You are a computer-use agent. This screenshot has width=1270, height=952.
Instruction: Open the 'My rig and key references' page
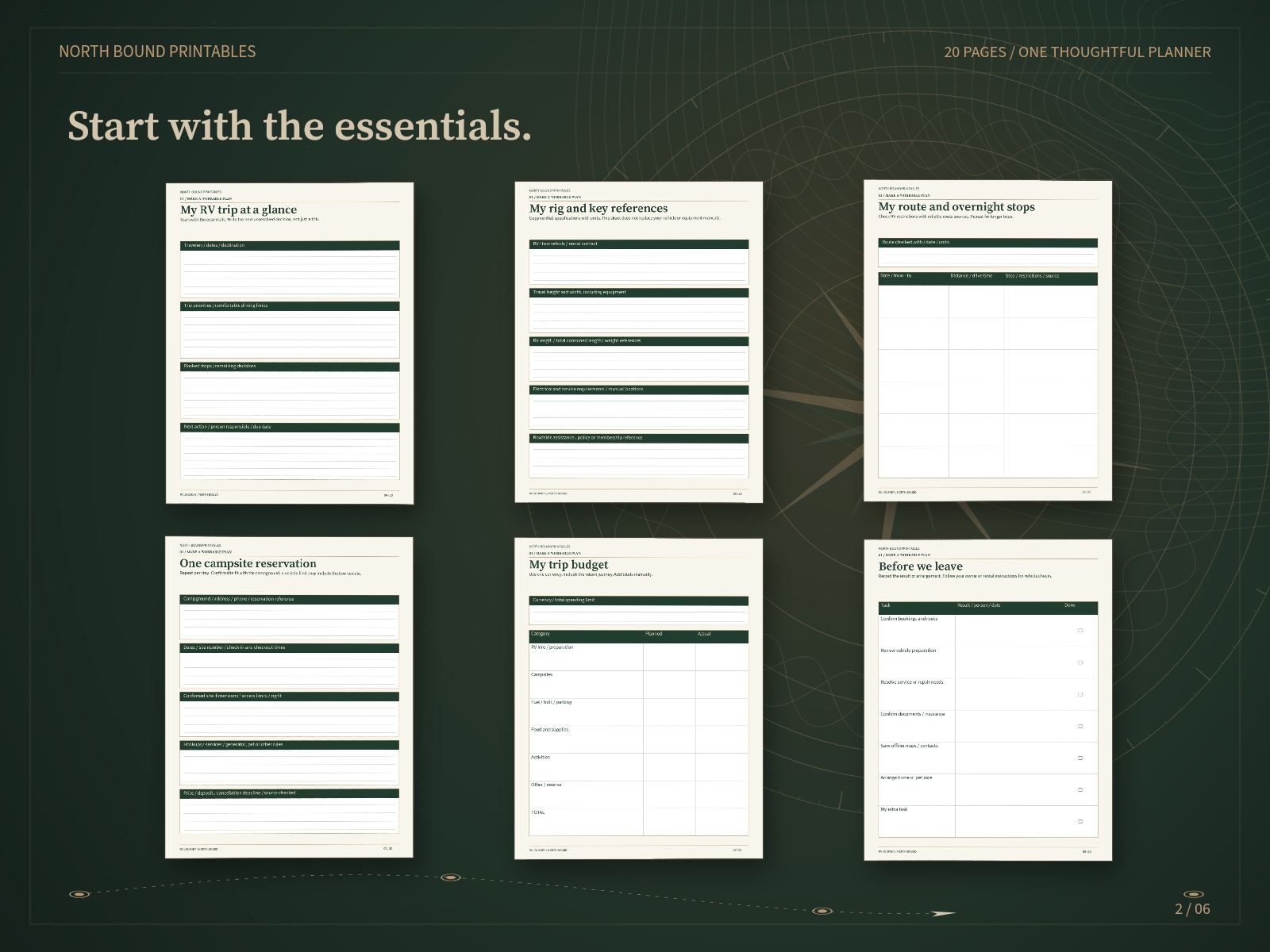coord(639,342)
